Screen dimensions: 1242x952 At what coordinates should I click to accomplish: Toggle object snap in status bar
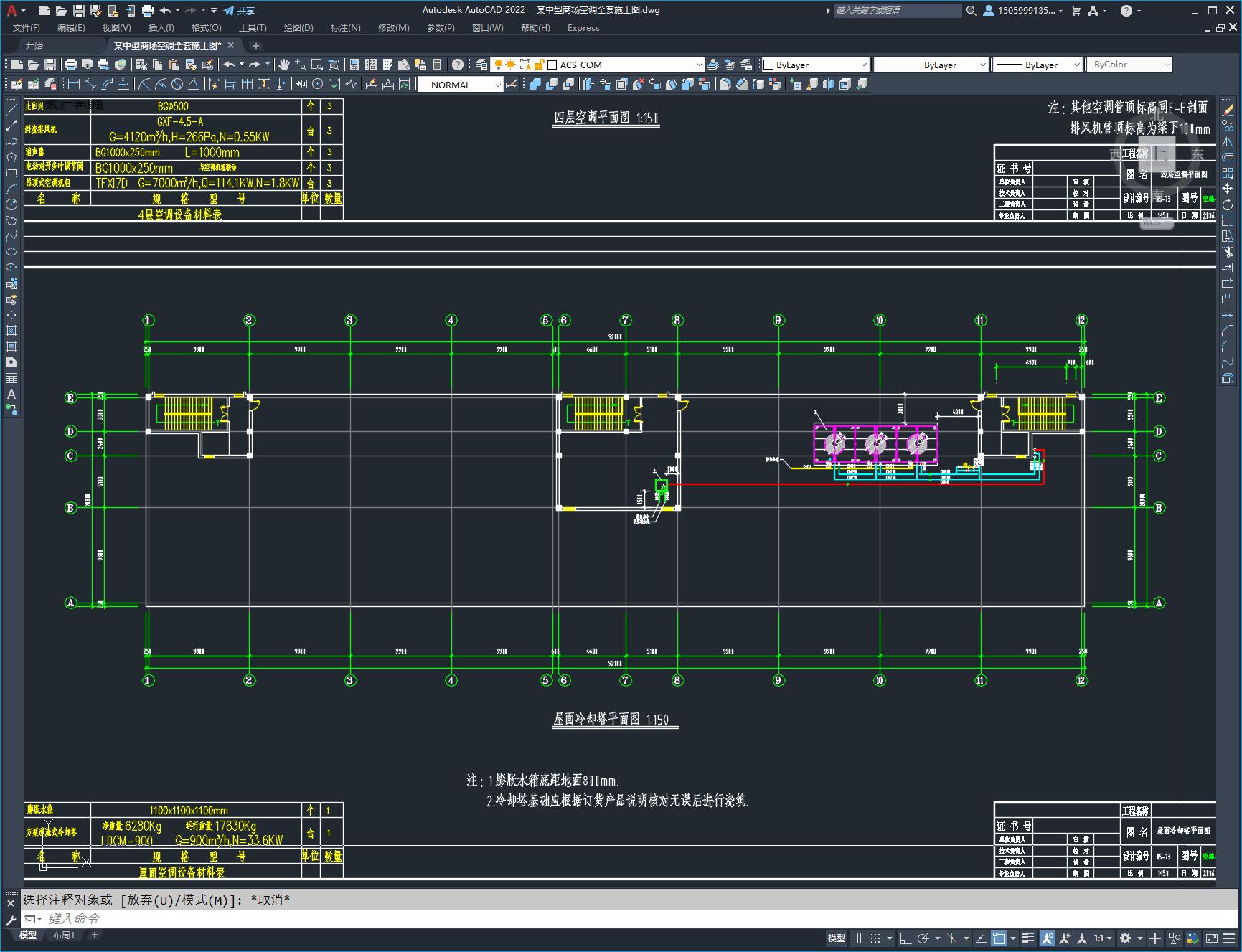point(999,938)
